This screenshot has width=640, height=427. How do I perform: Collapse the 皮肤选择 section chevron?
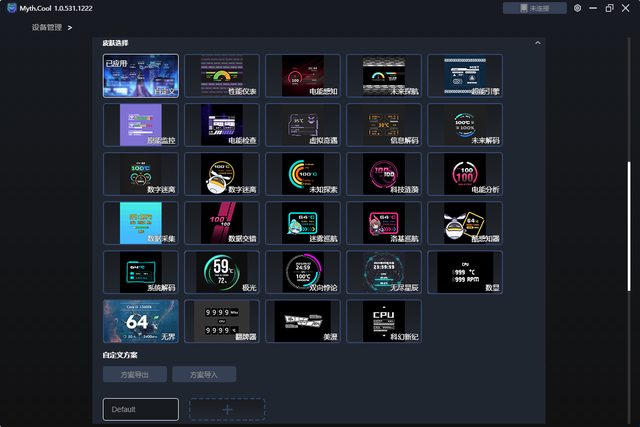click(x=537, y=43)
